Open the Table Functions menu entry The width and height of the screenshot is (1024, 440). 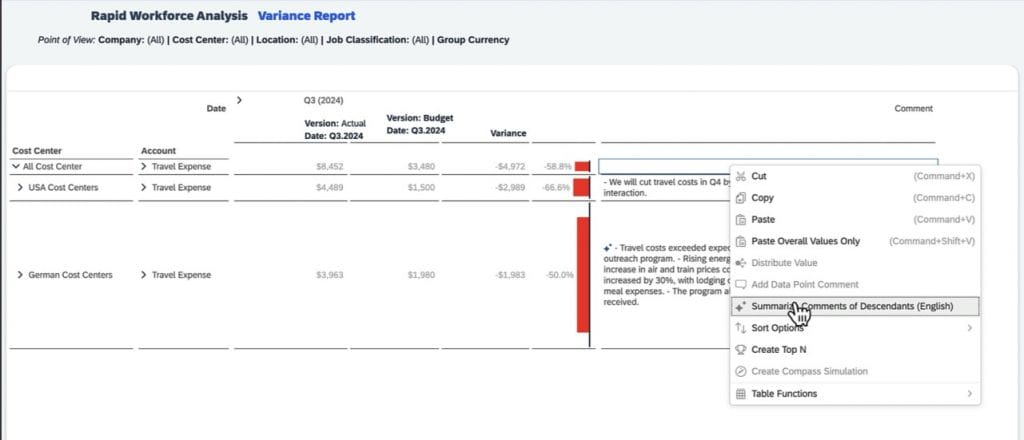coord(784,394)
